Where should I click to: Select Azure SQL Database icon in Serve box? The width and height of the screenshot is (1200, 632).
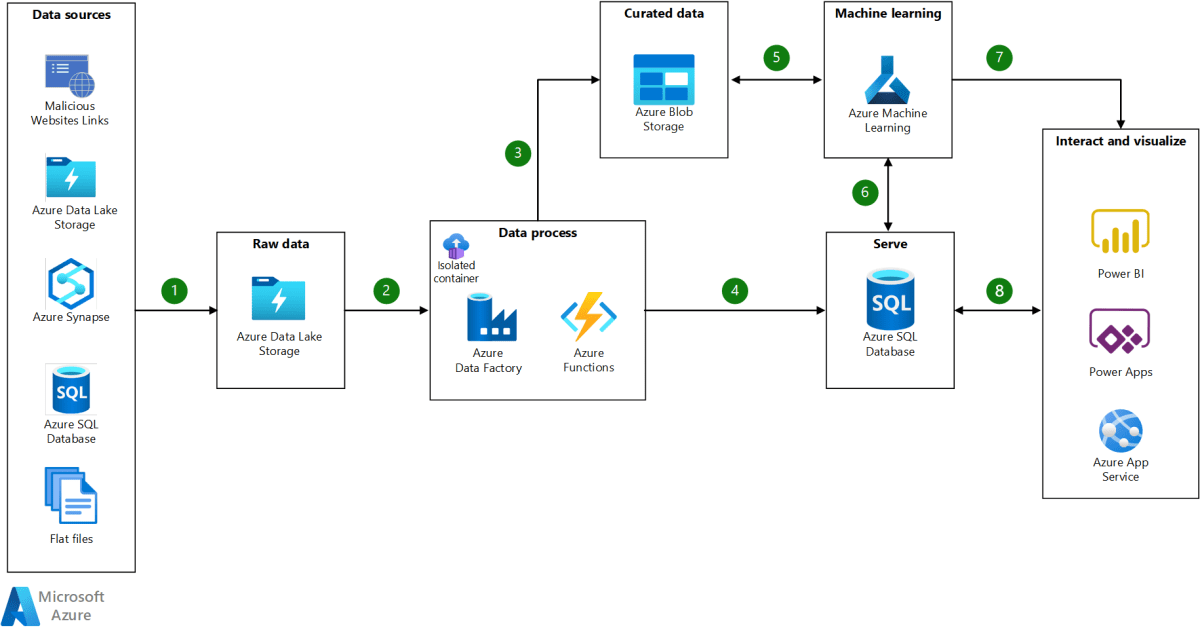click(889, 298)
